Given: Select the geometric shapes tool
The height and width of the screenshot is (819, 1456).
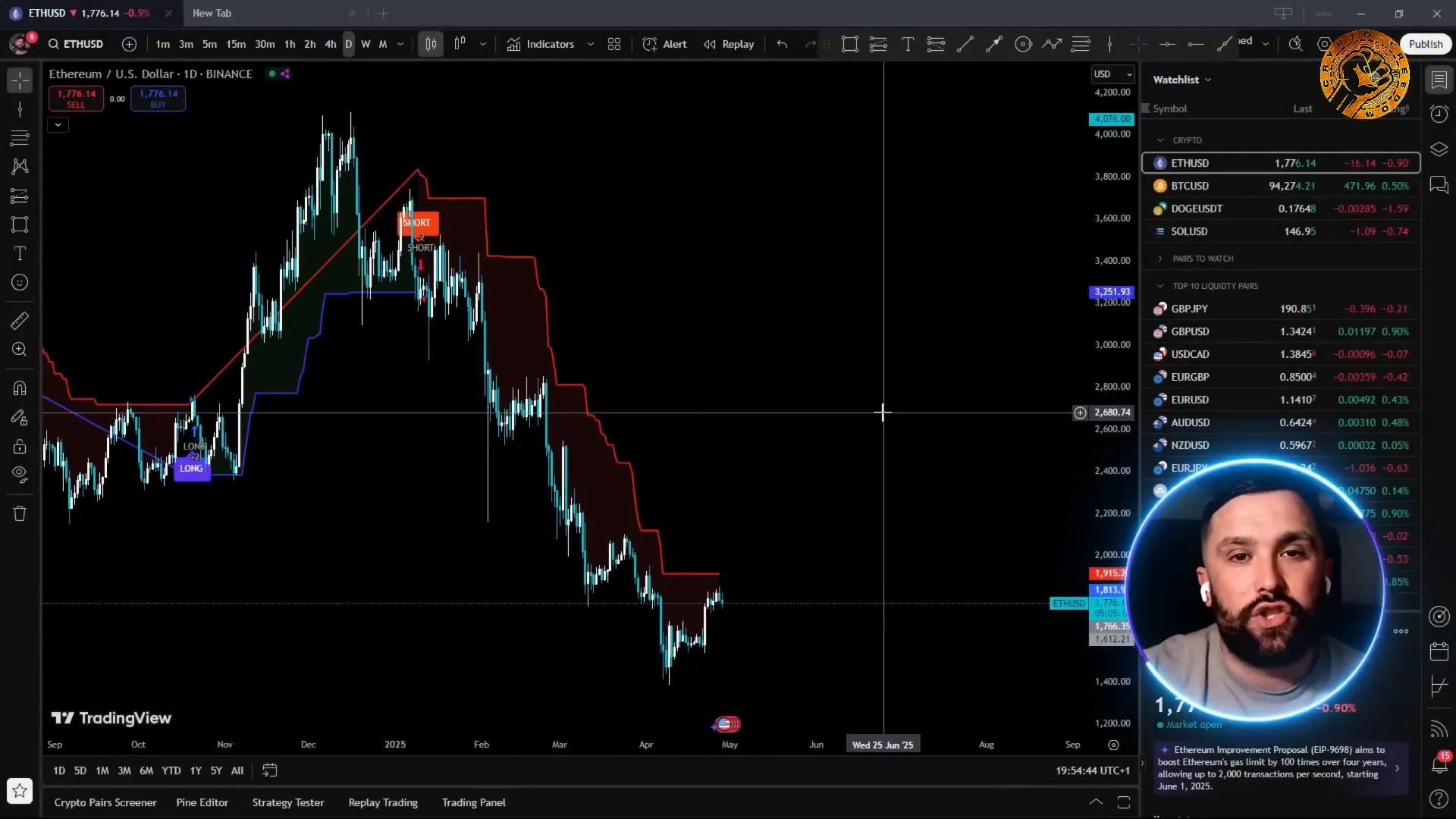Looking at the screenshot, I should pyautogui.click(x=20, y=224).
